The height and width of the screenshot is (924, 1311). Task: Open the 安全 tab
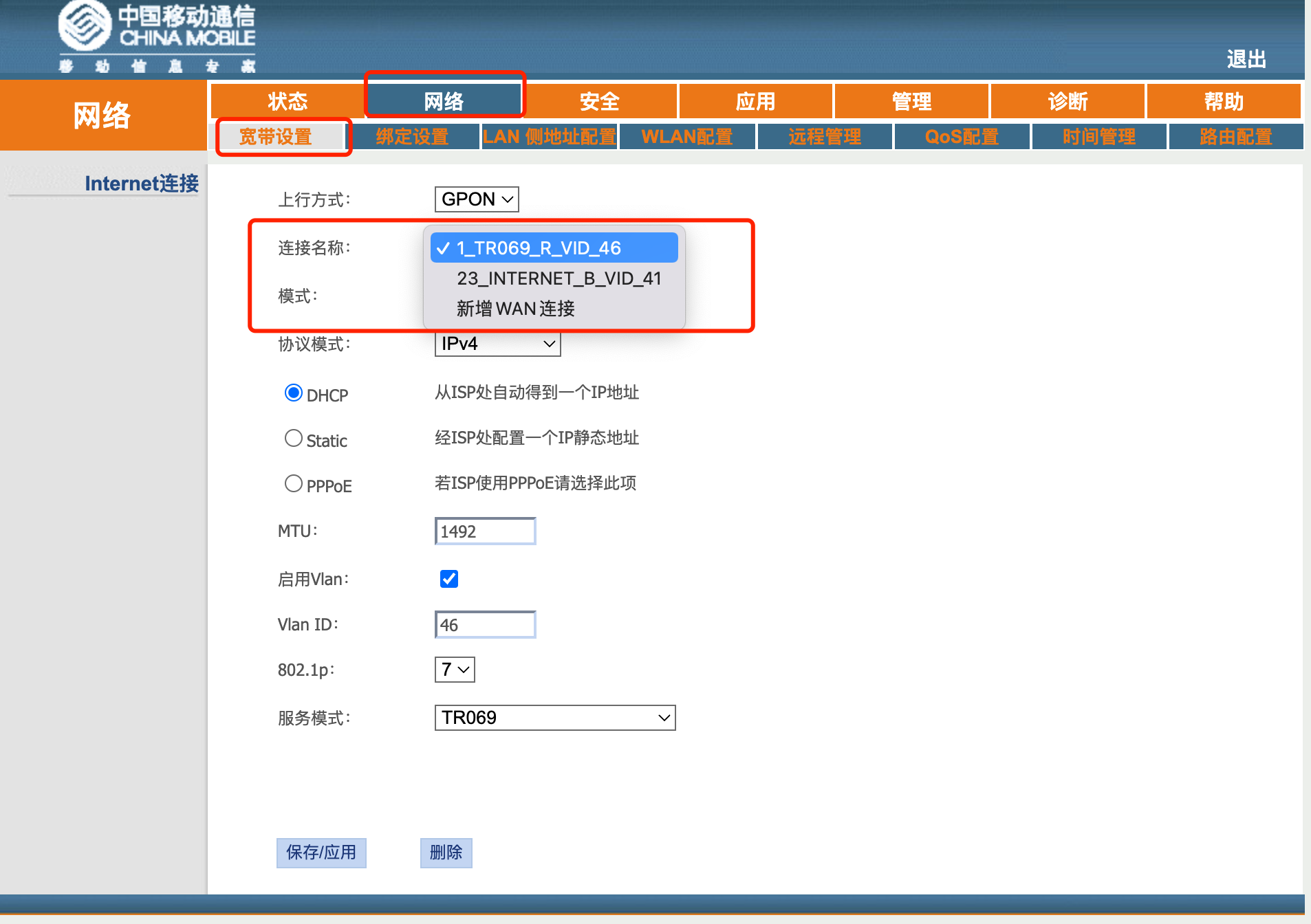(600, 102)
